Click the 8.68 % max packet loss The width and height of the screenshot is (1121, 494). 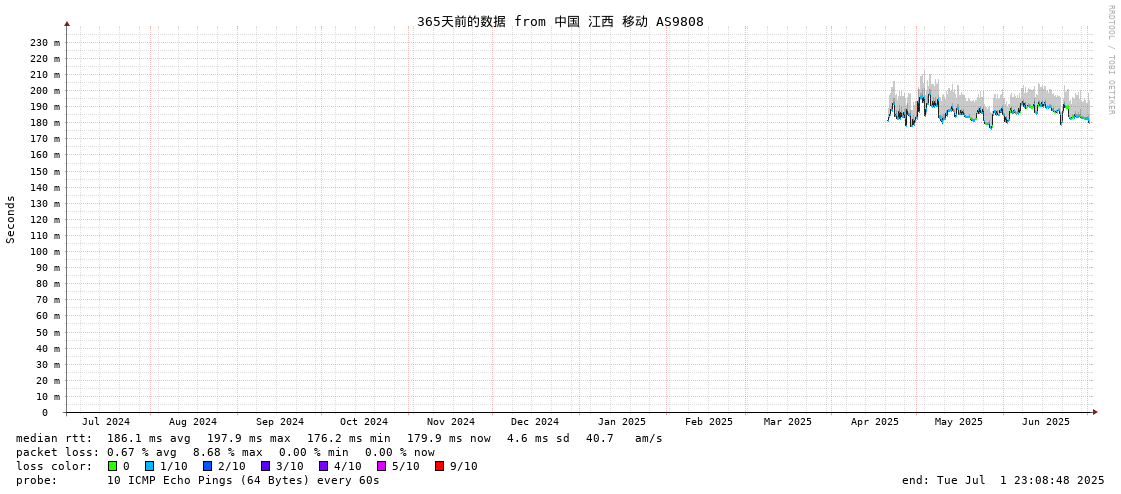(x=228, y=453)
